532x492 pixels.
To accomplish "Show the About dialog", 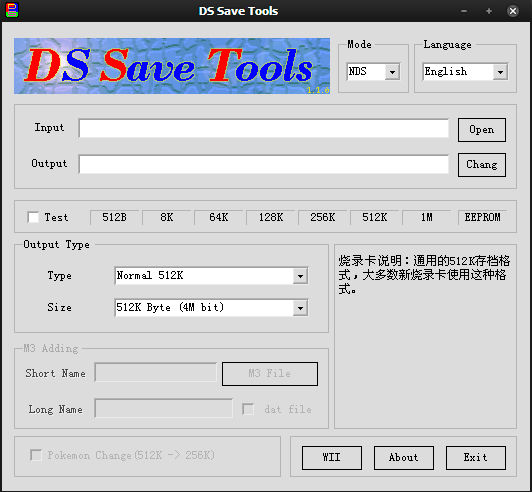I will tap(404, 458).
